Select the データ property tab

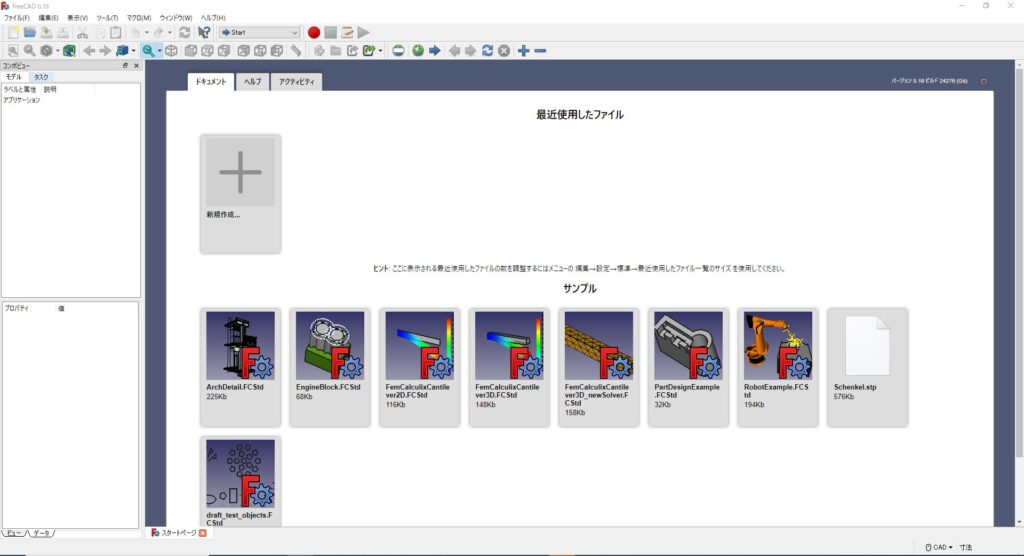(x=42, y=533)
